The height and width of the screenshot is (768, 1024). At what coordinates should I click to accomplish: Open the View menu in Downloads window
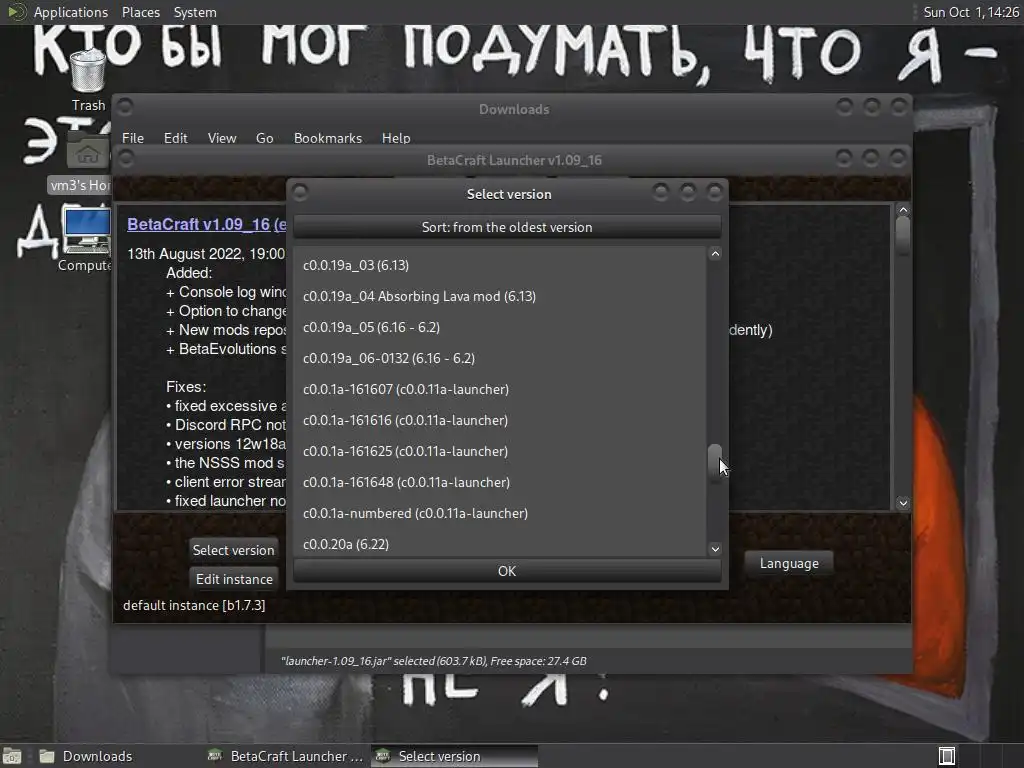222,138
